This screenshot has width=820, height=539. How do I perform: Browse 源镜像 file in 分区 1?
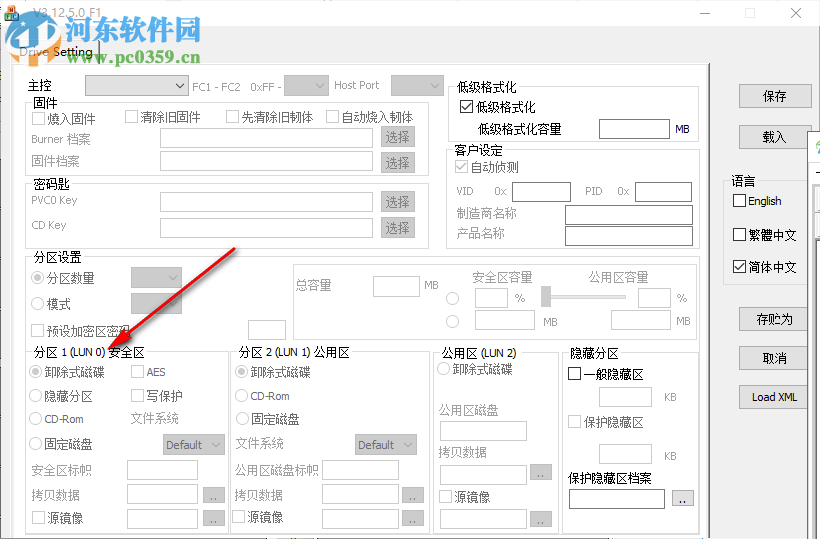pyautogui.click(x=213, y=518)
